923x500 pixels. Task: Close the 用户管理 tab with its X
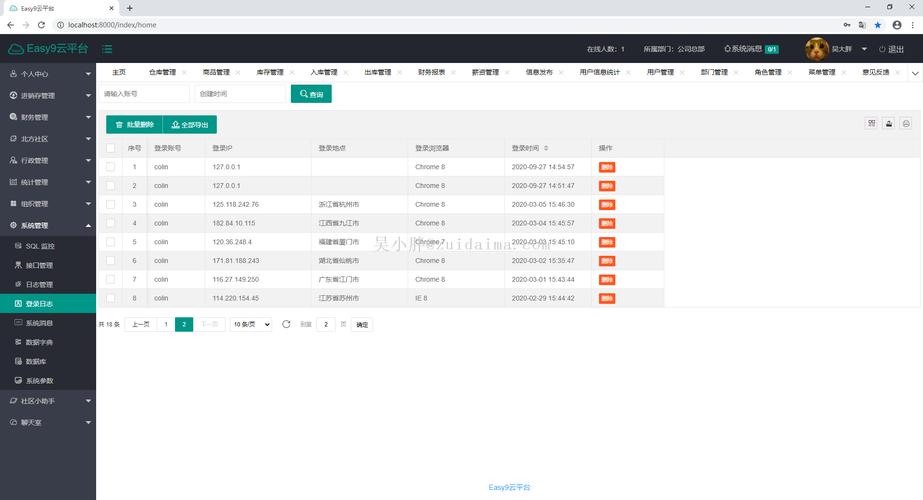pos(682,72)
